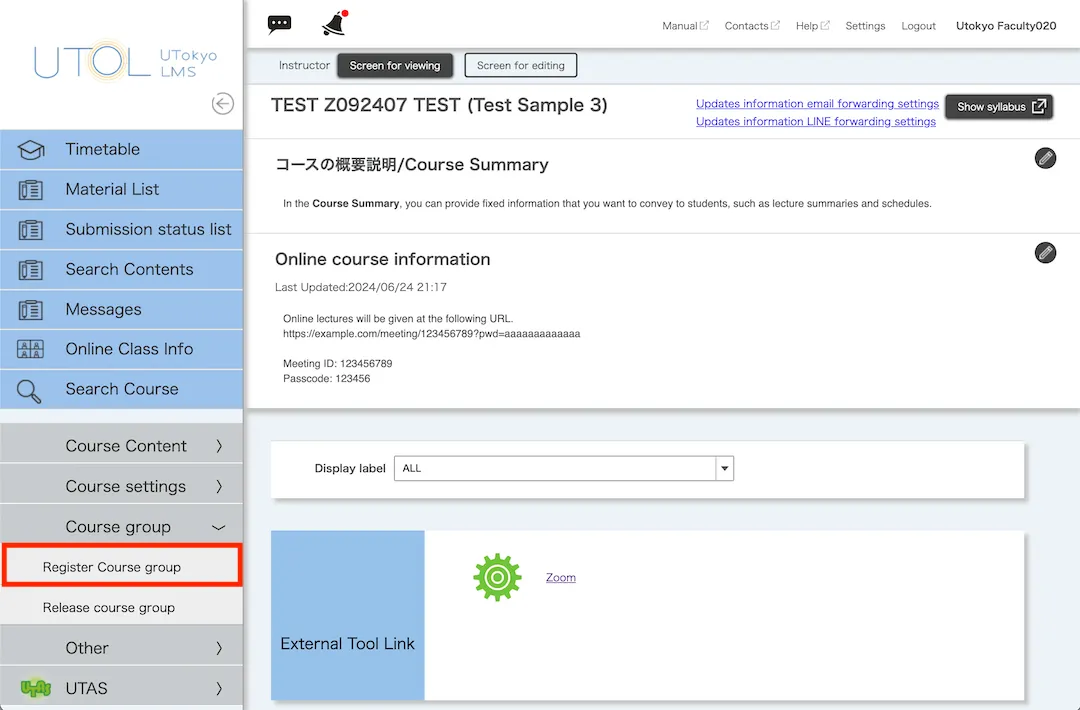1080x710 pixels.
Task: Collapse sidebar with the left arrow icon
Action: pos(222,104)
